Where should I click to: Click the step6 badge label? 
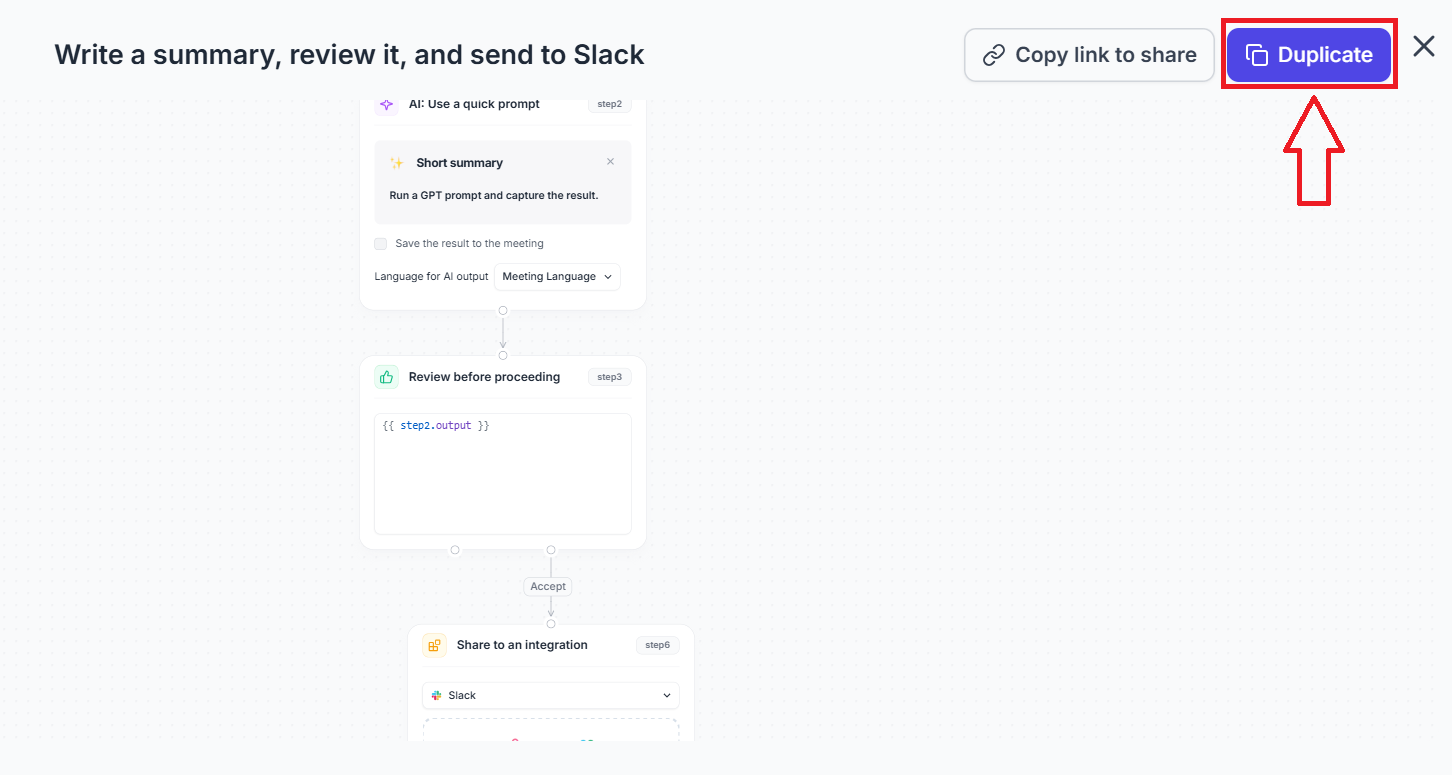[x=657, y=645]
